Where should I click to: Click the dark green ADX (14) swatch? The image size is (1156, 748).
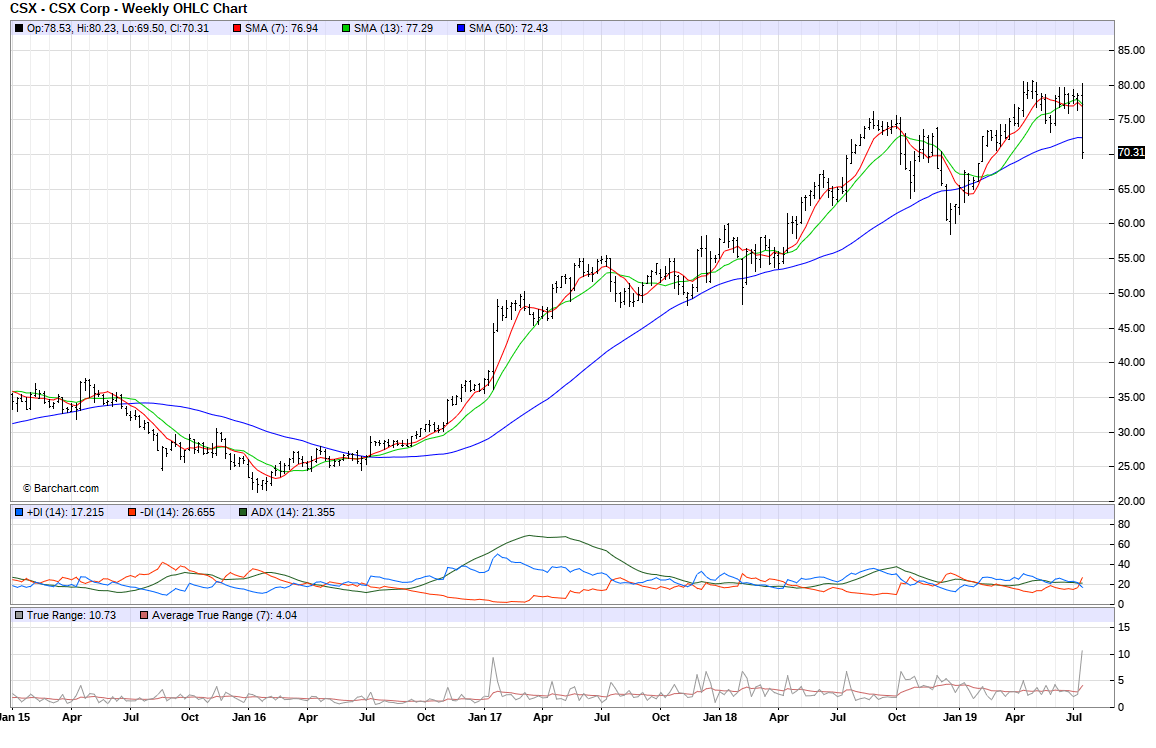coord(243,512)
